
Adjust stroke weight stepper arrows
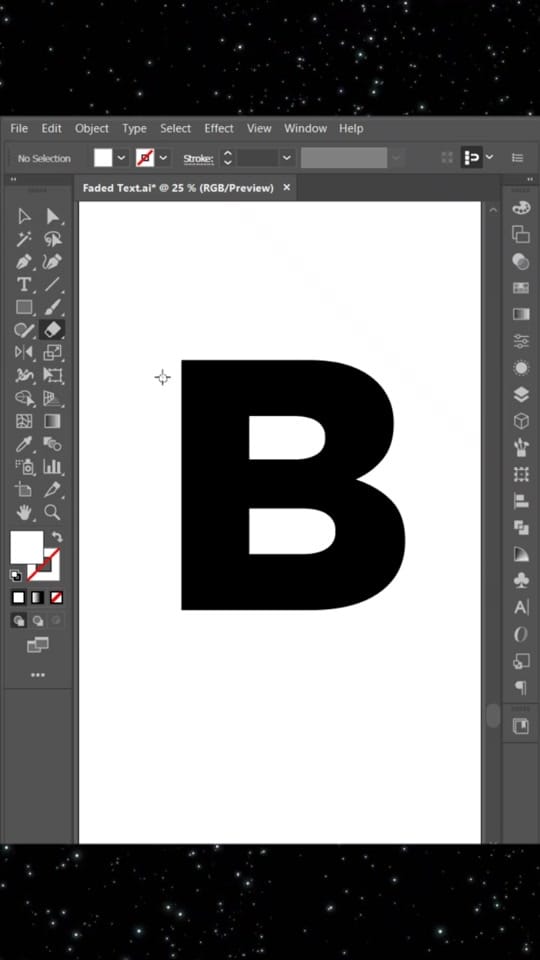[227, 158]
